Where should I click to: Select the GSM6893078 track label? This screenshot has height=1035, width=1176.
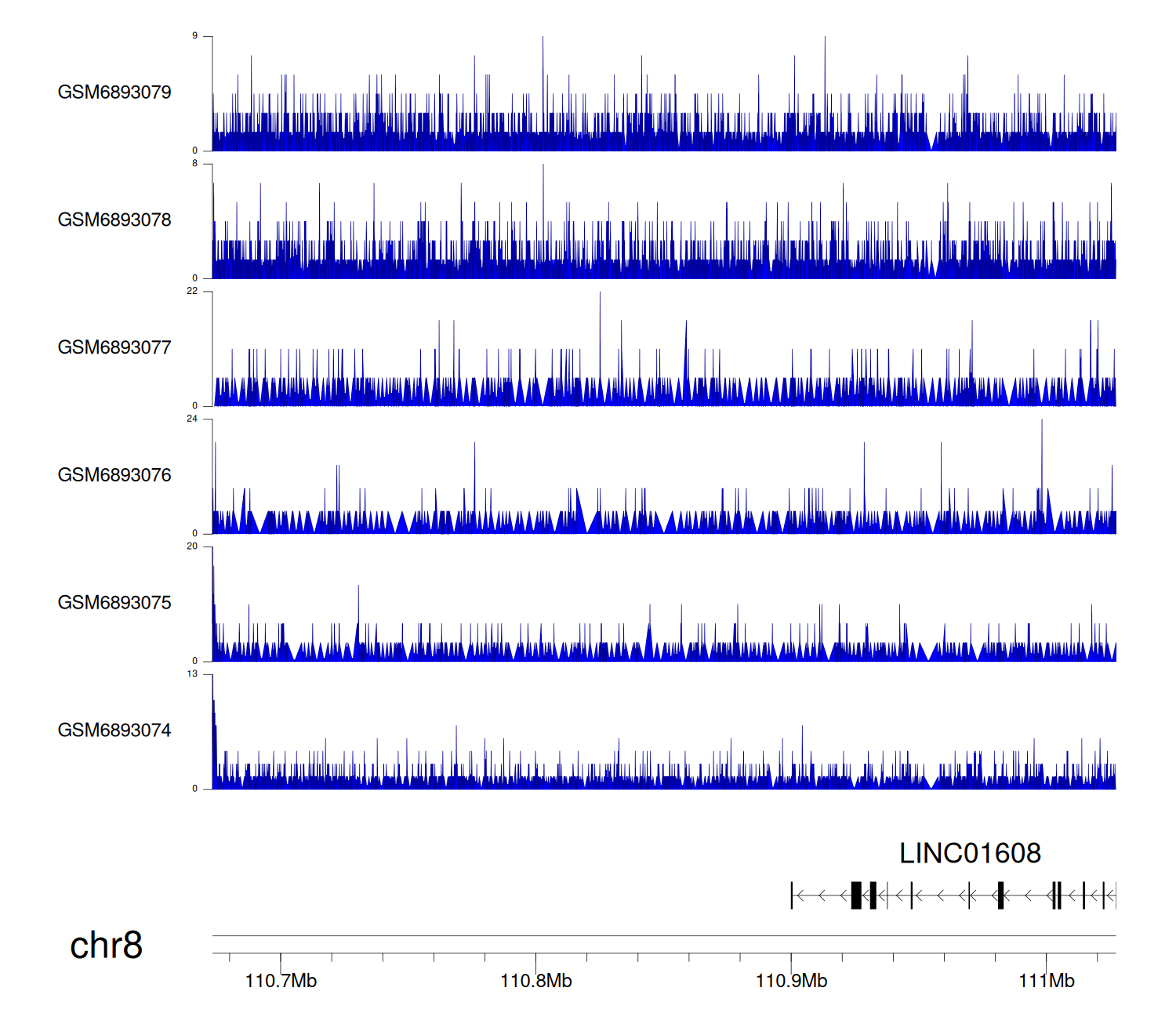(114, 220)
